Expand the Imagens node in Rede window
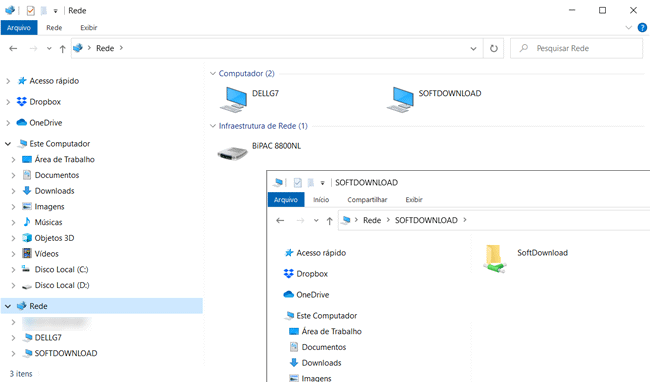This screenshot has height=382, width=650. (x=13, y=207)
